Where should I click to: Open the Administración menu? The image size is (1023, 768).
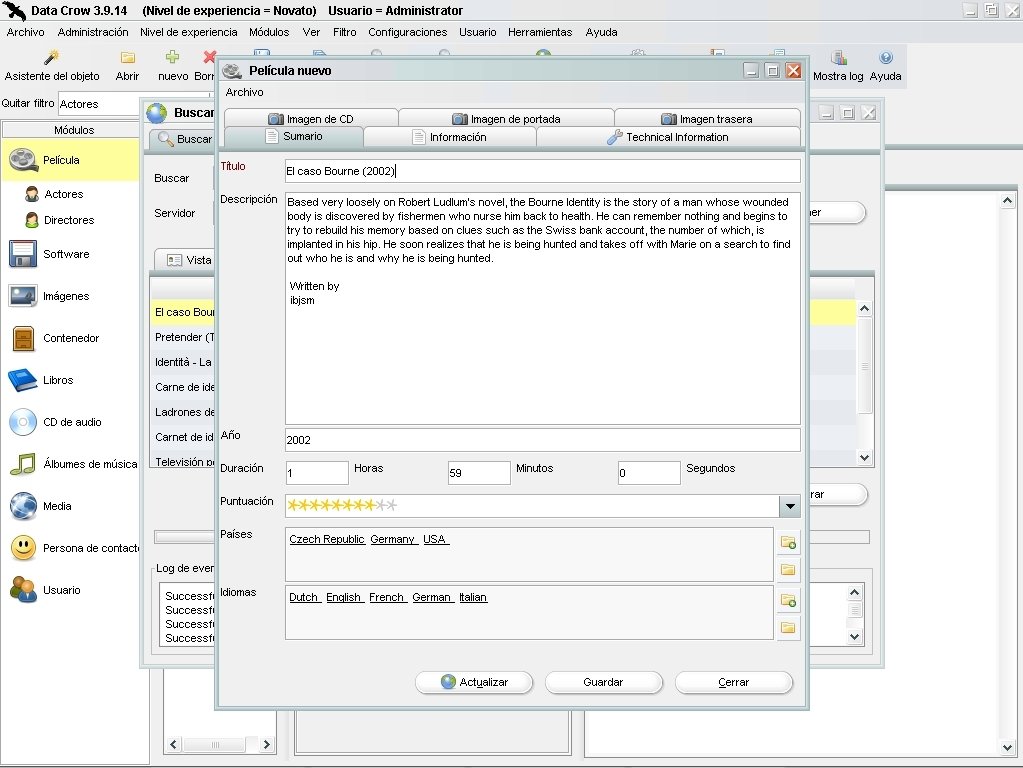tap(93, 32)
